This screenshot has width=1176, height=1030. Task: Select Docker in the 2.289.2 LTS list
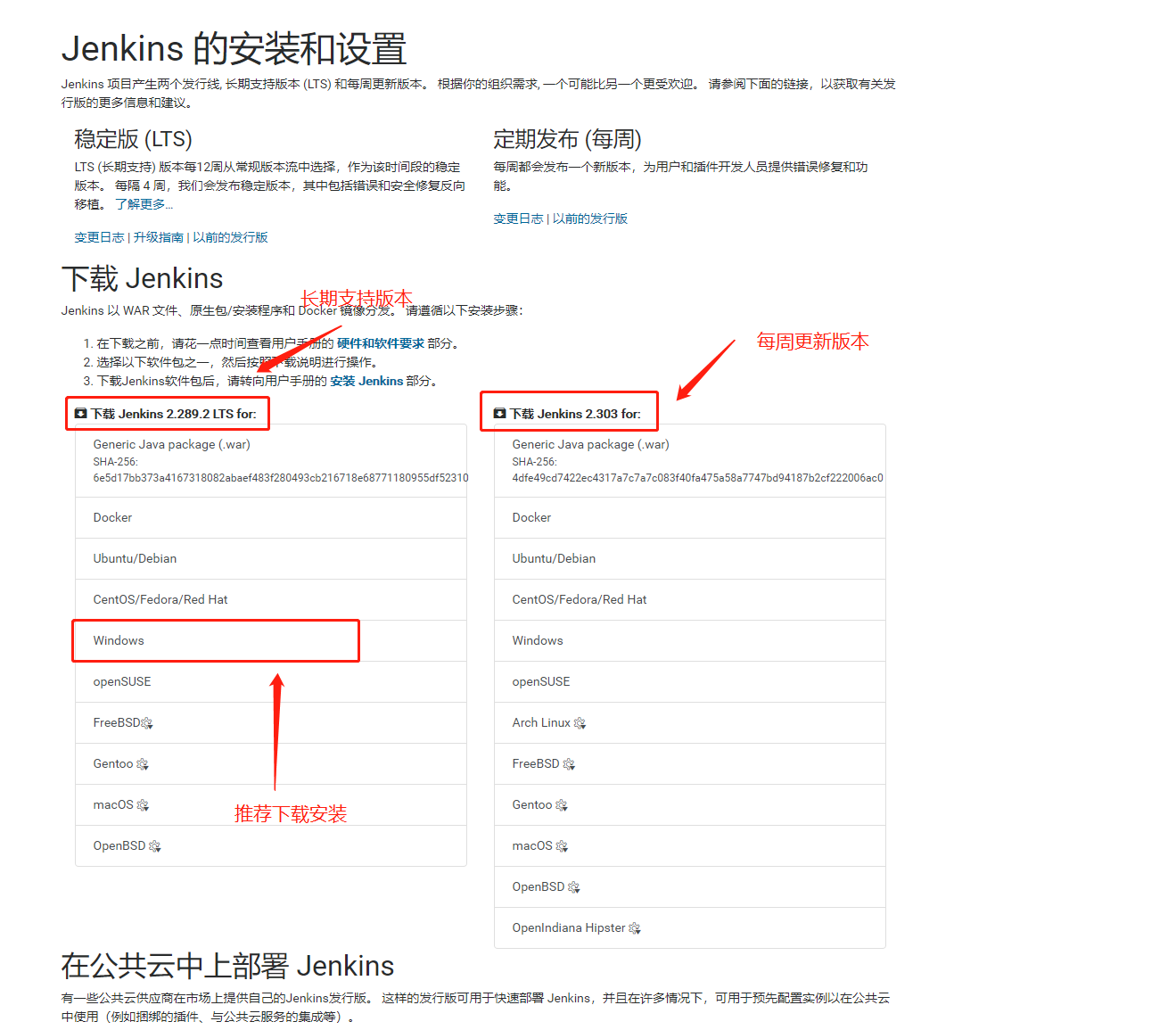click(271, 518)
